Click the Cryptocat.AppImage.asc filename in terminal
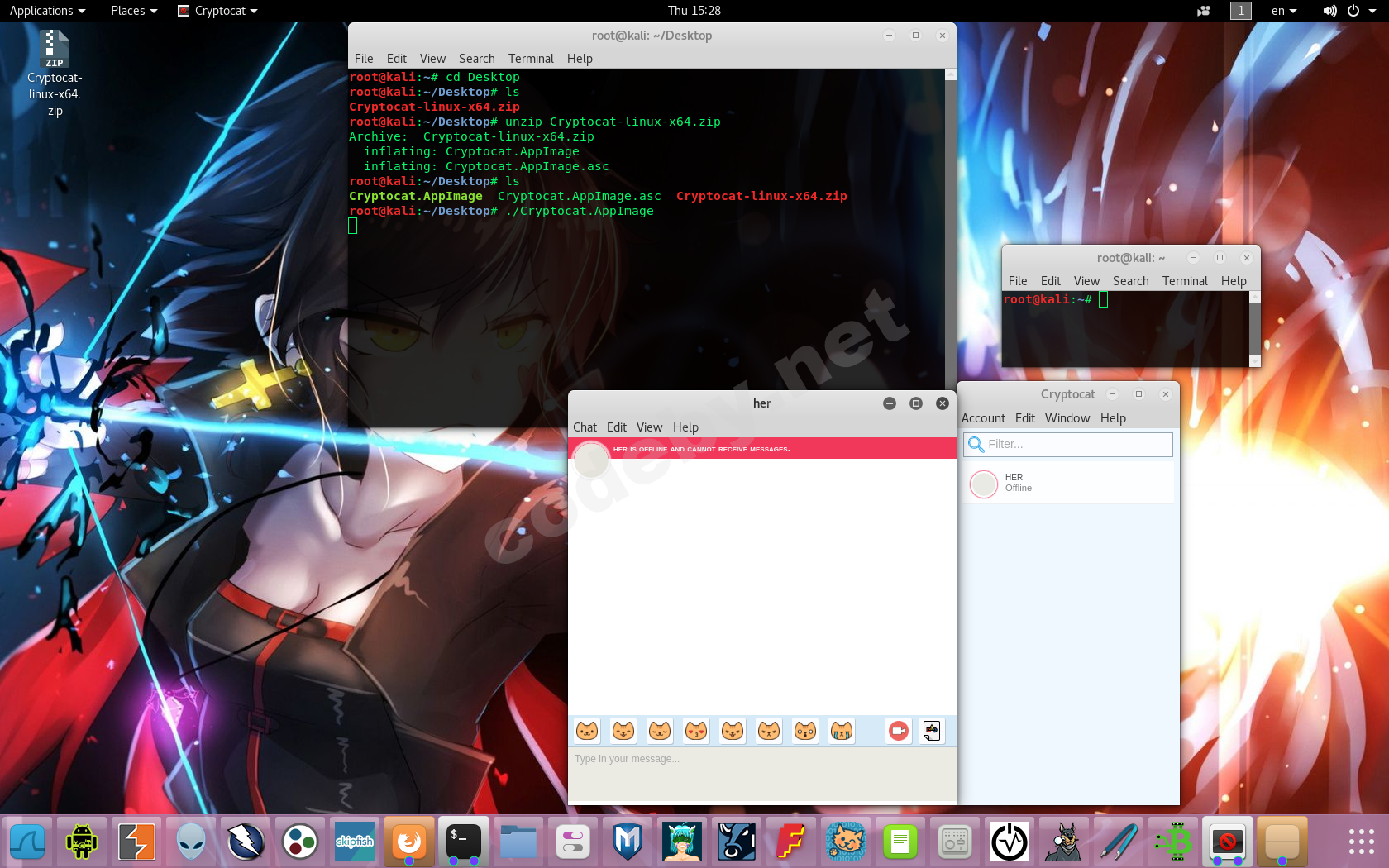The image size is (1389, 868). pos(579,196)
